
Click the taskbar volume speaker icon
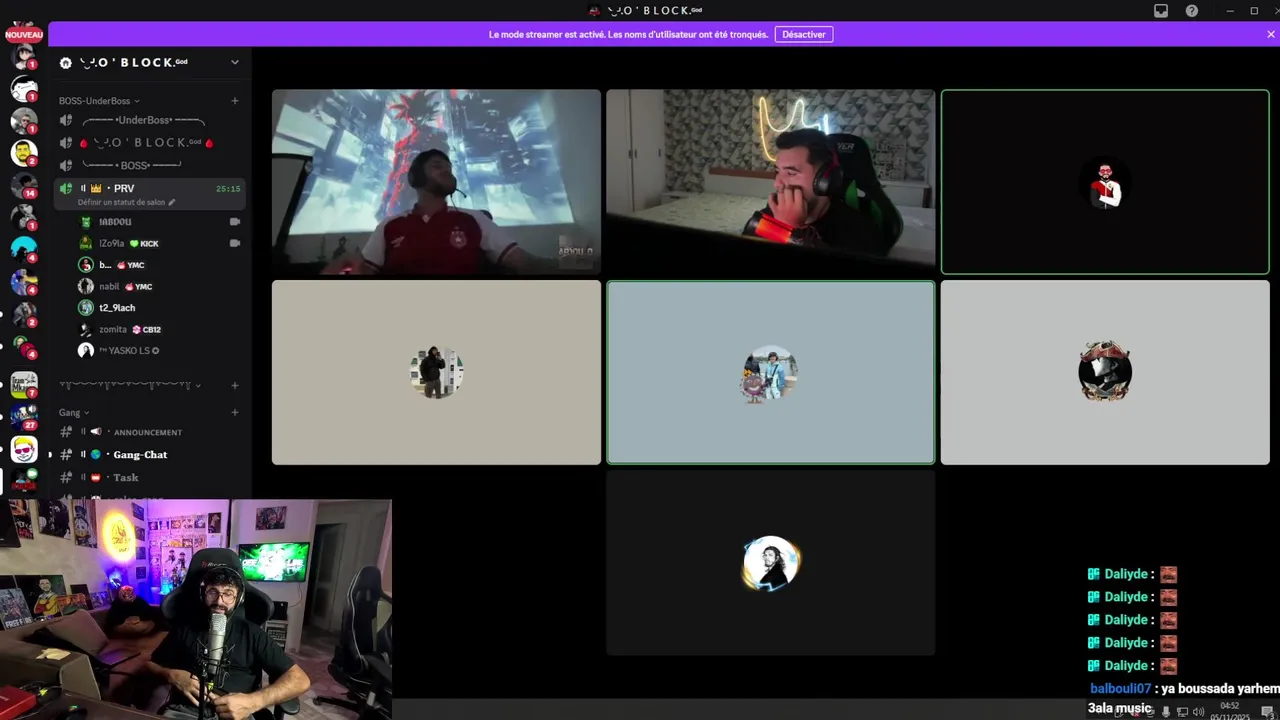1198,712
